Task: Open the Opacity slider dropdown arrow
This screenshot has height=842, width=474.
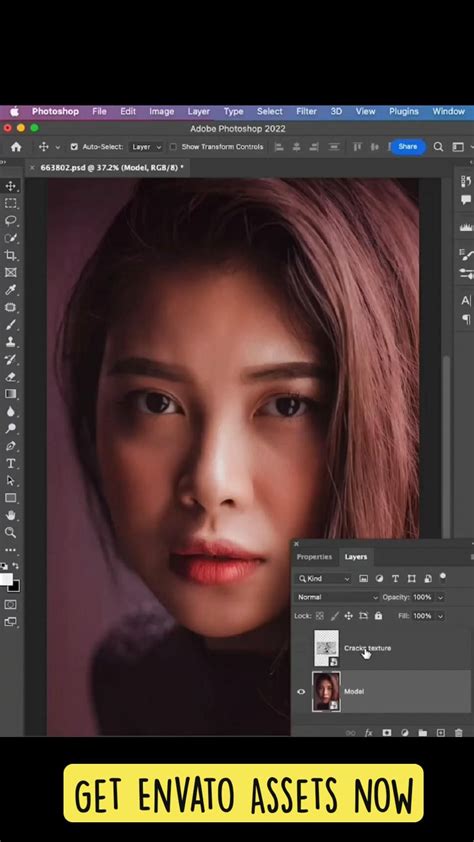Action: (441, 597)
